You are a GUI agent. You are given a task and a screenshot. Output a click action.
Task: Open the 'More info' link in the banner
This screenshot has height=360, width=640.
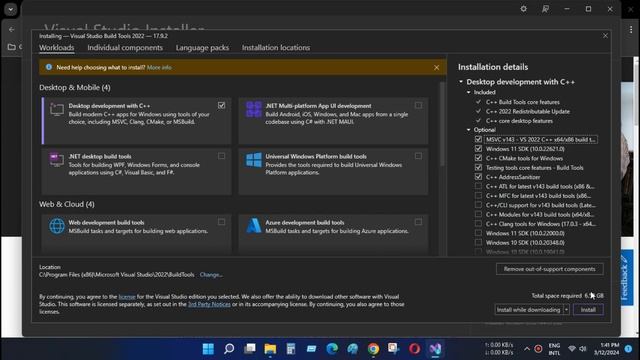tap(159, 67)
